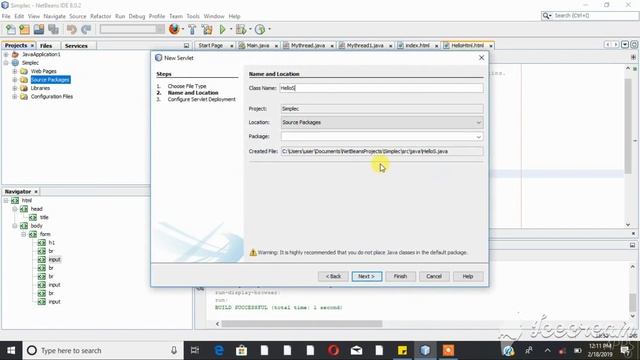
Task: Click the Build Project hammer icon
Action: click(x=192, y=29)
